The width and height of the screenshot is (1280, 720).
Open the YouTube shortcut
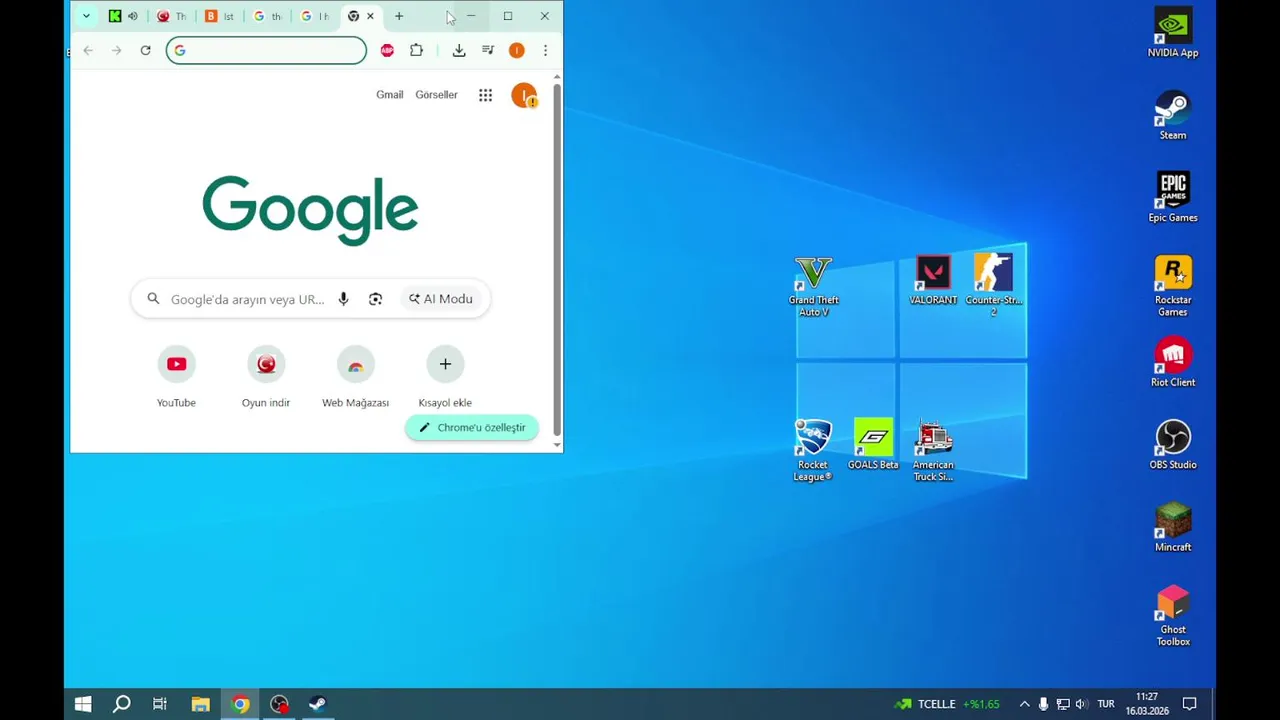[x=176, y=378]
